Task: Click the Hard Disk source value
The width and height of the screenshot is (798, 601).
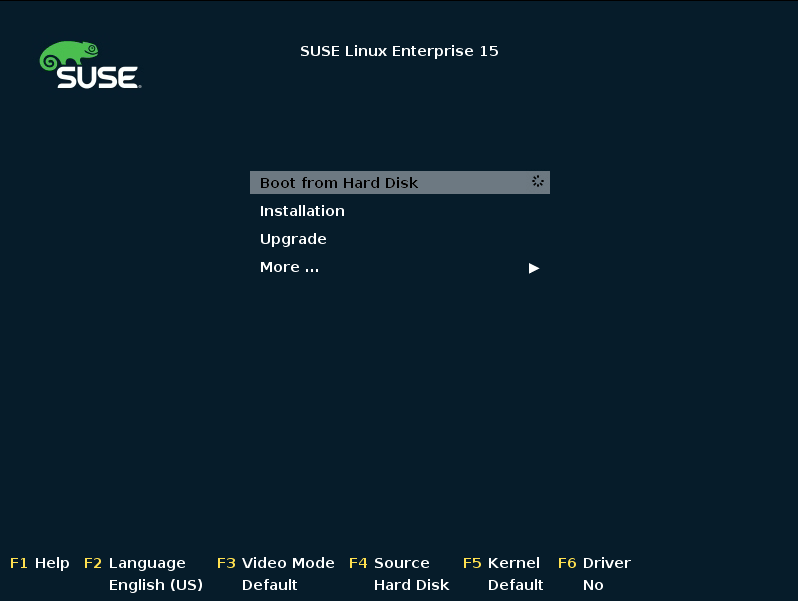Action: [412, 585]
